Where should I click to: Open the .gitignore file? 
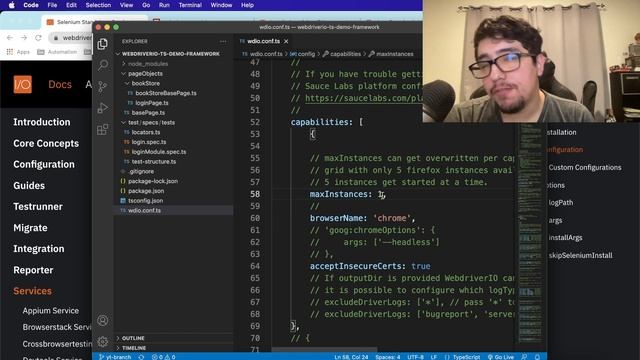click(x=141, y=171)
